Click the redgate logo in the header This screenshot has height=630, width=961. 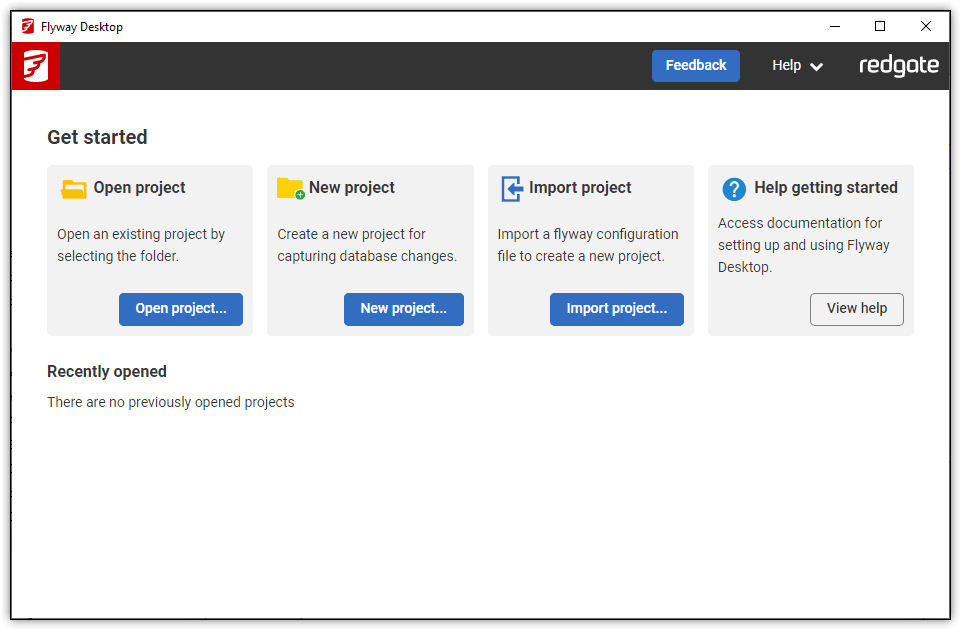coord(898,66)
